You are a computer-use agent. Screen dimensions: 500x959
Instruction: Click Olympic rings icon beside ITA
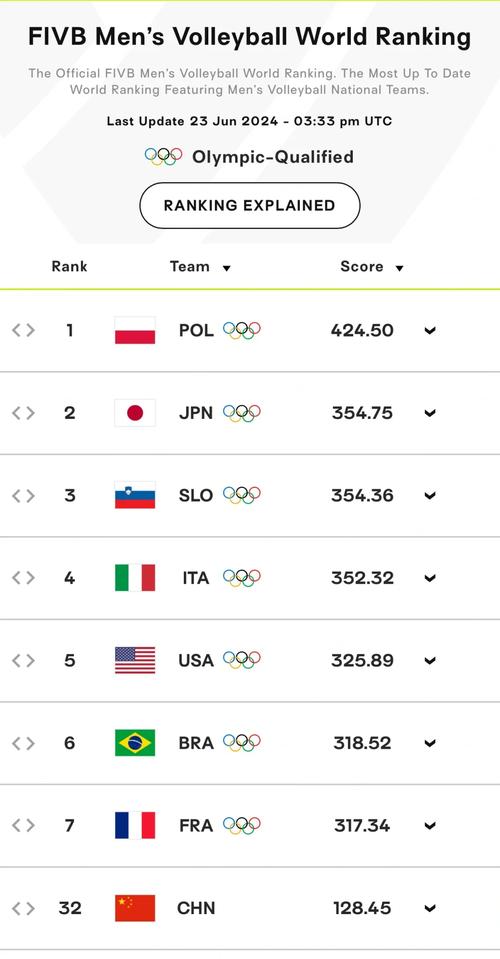[241, 578]
